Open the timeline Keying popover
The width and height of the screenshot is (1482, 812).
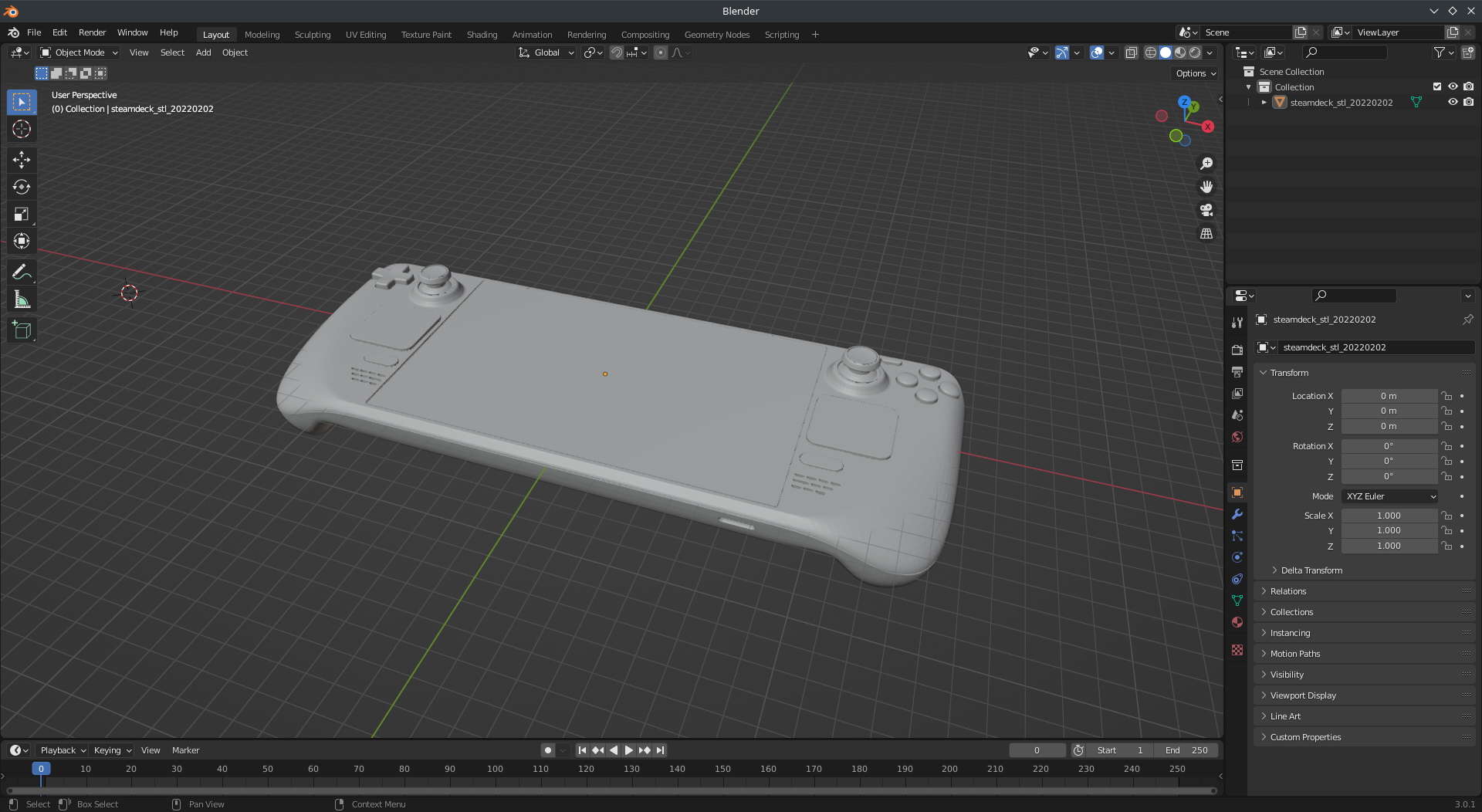[x=112, y=750]
